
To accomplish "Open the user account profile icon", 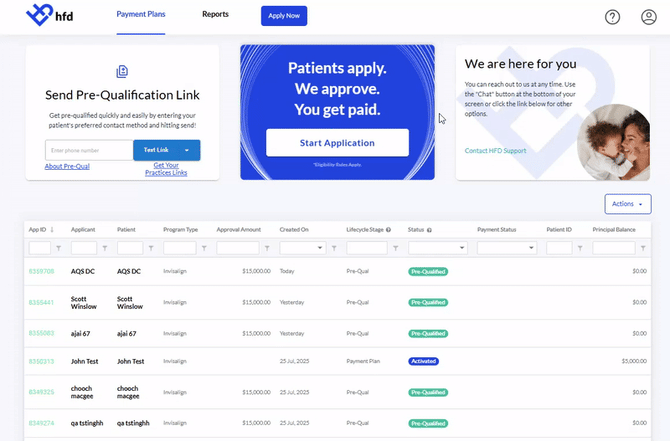I will point(649,17).
